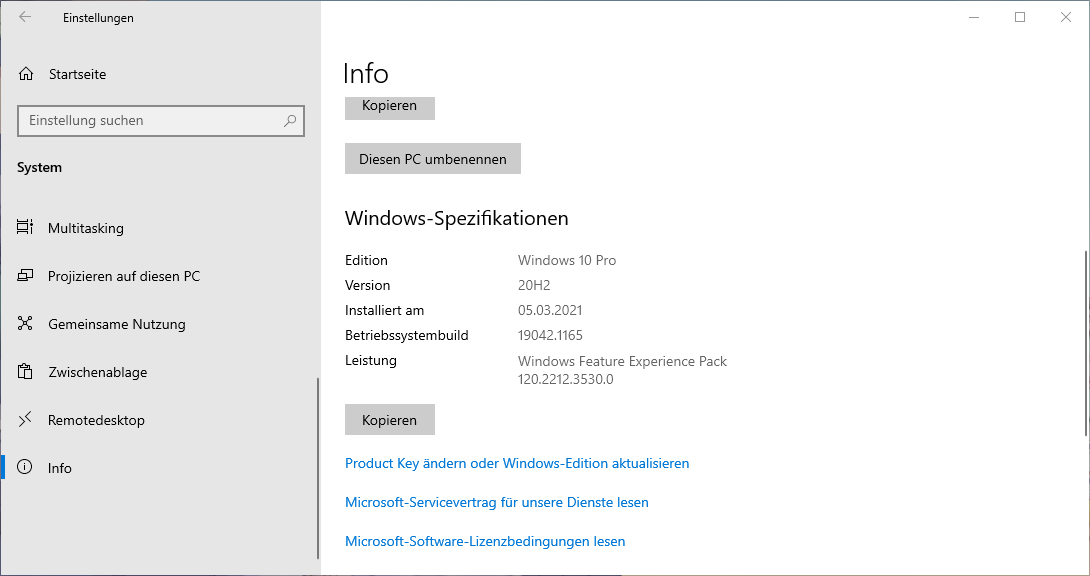Click Kopieren below Windows-Spezifikationen
The image size is (1090, 576).
coord(389,420)
